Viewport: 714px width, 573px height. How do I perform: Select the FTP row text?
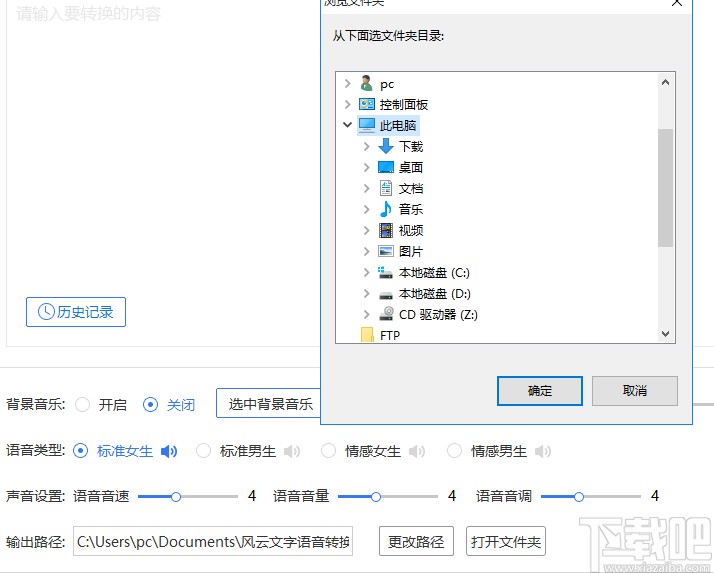click(x=390, y=335)
